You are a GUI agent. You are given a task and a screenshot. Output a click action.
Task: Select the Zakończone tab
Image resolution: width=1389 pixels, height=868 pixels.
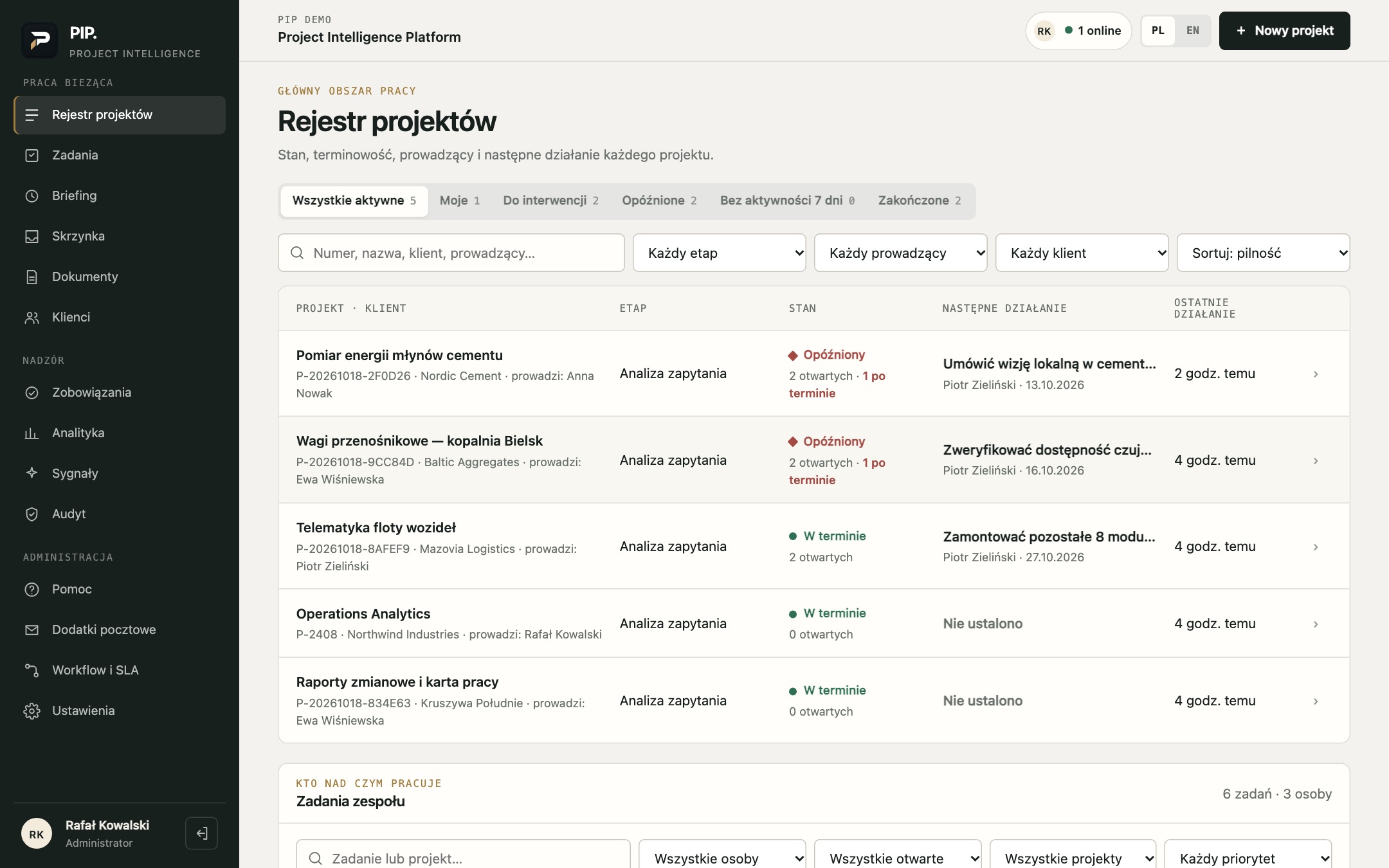(x=920, y=201)
